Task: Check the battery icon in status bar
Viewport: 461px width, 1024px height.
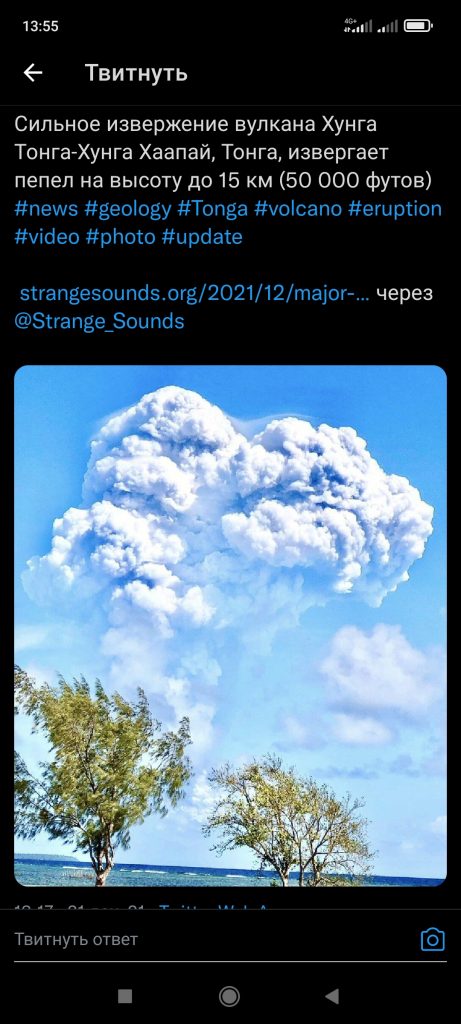Action: (419, 26)
